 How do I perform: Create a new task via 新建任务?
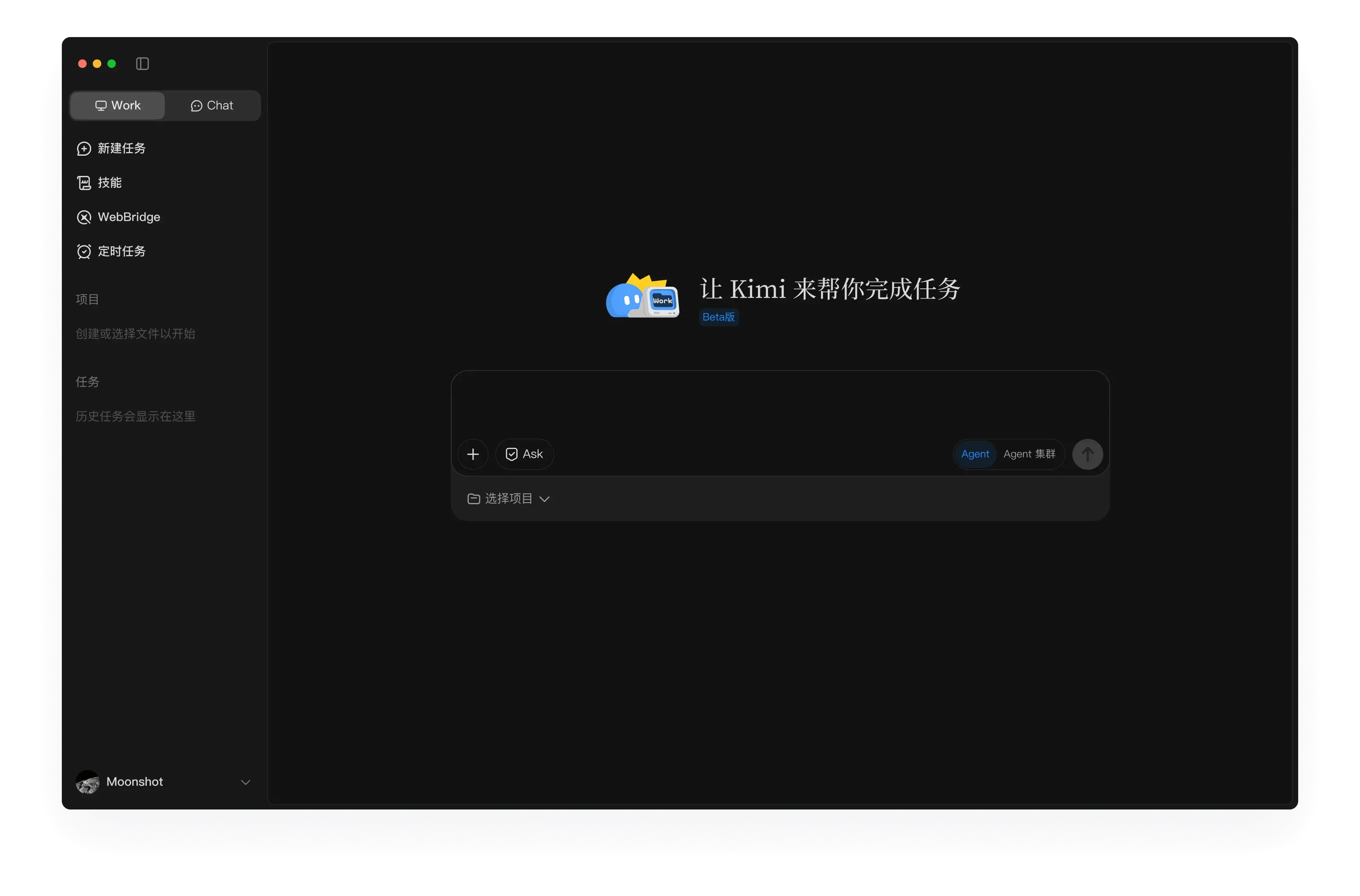coord(111,149)
